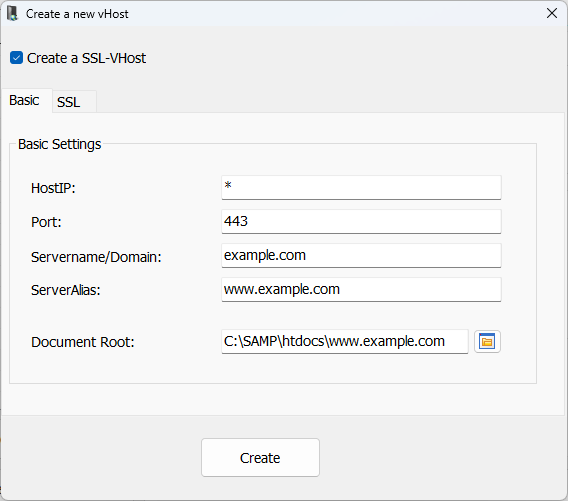Click the Port: label
568x501 pixels.
(x=46, y=222)
